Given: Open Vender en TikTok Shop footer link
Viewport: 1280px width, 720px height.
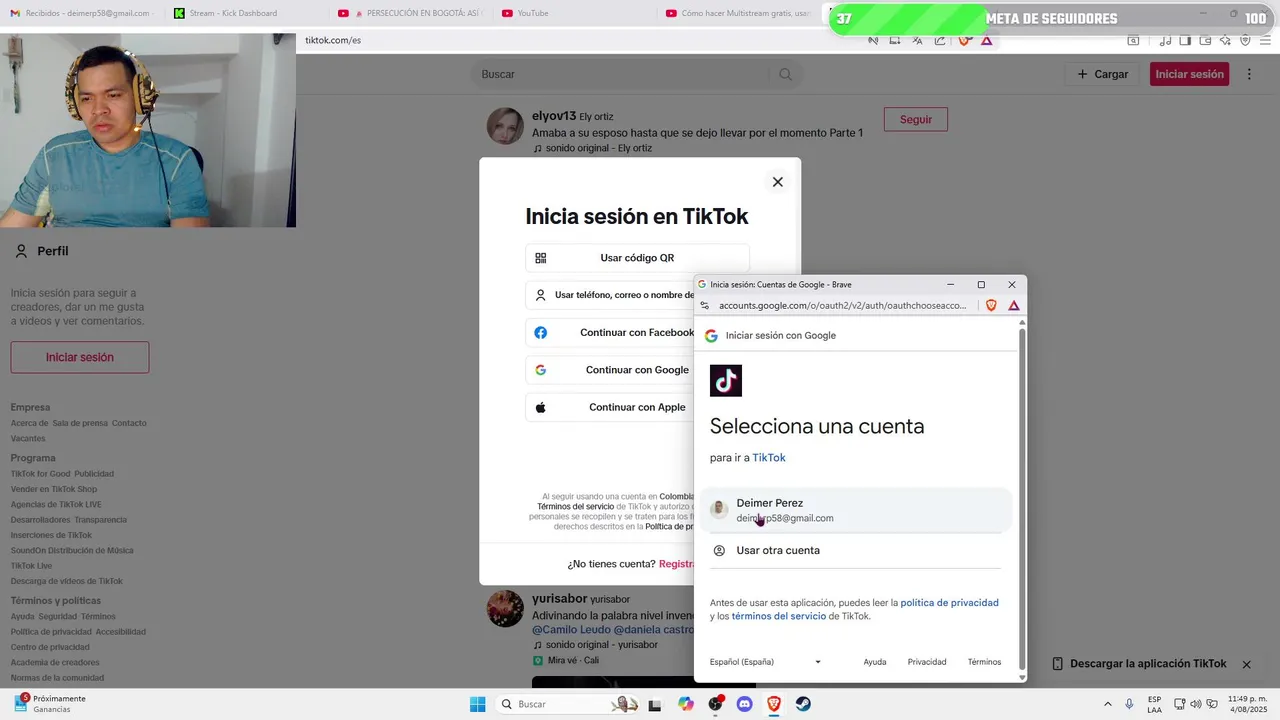Looking at the screenshot, I should [54, 489].
